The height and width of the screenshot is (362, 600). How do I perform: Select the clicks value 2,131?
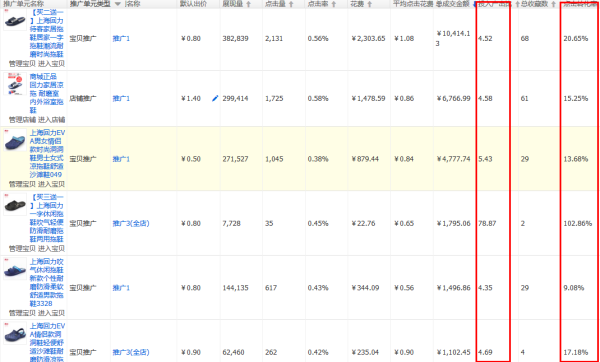point(274,39)
